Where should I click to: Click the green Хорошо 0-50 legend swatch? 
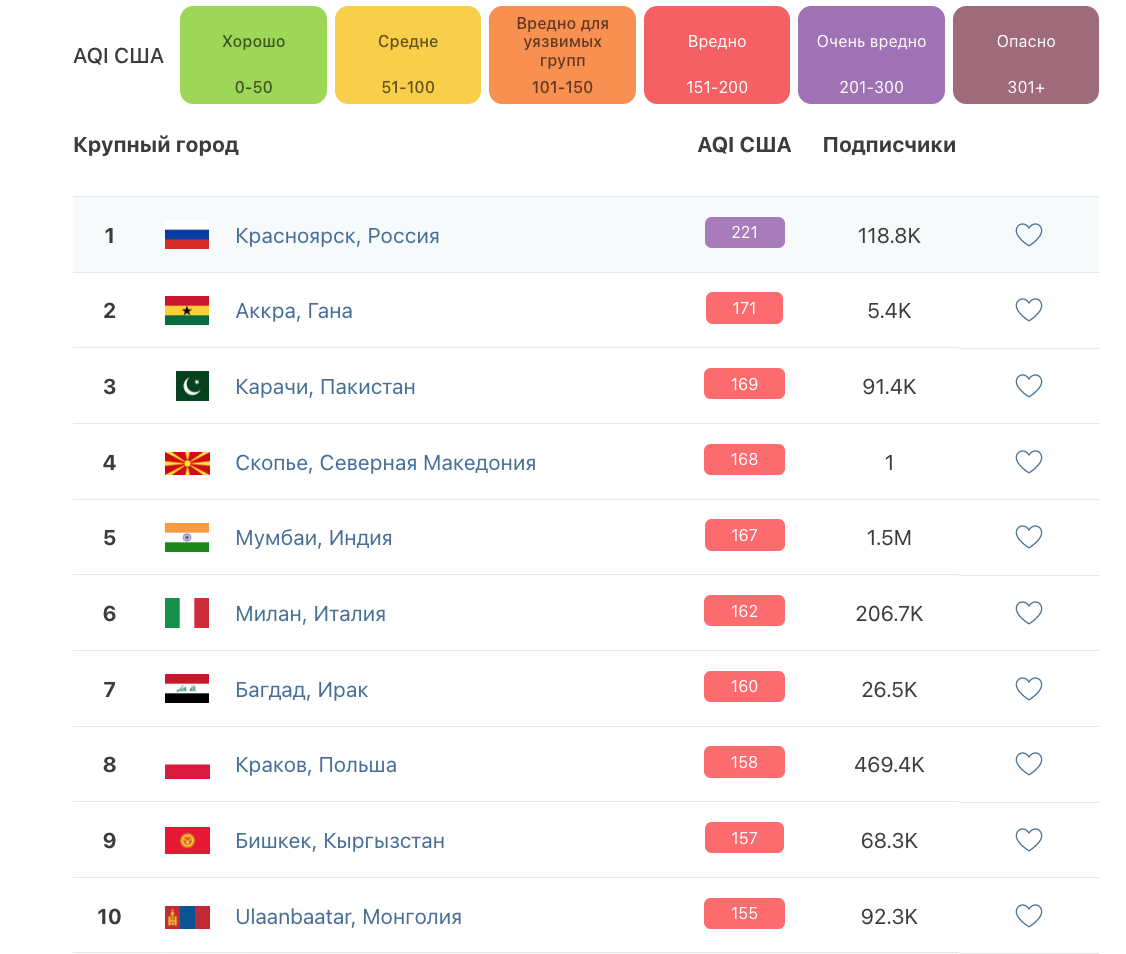pos(253,55)
